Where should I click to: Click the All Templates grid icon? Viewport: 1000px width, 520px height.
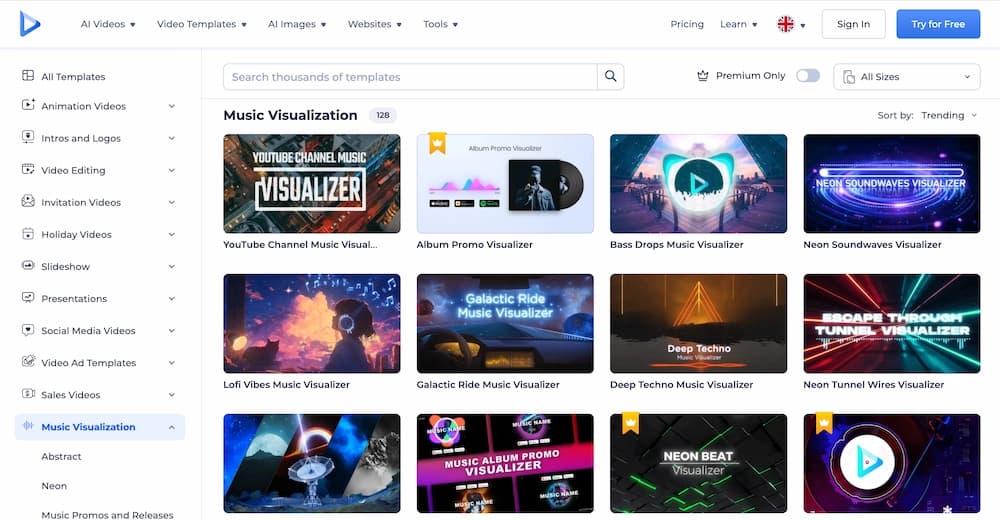click(x=28, y=76)
